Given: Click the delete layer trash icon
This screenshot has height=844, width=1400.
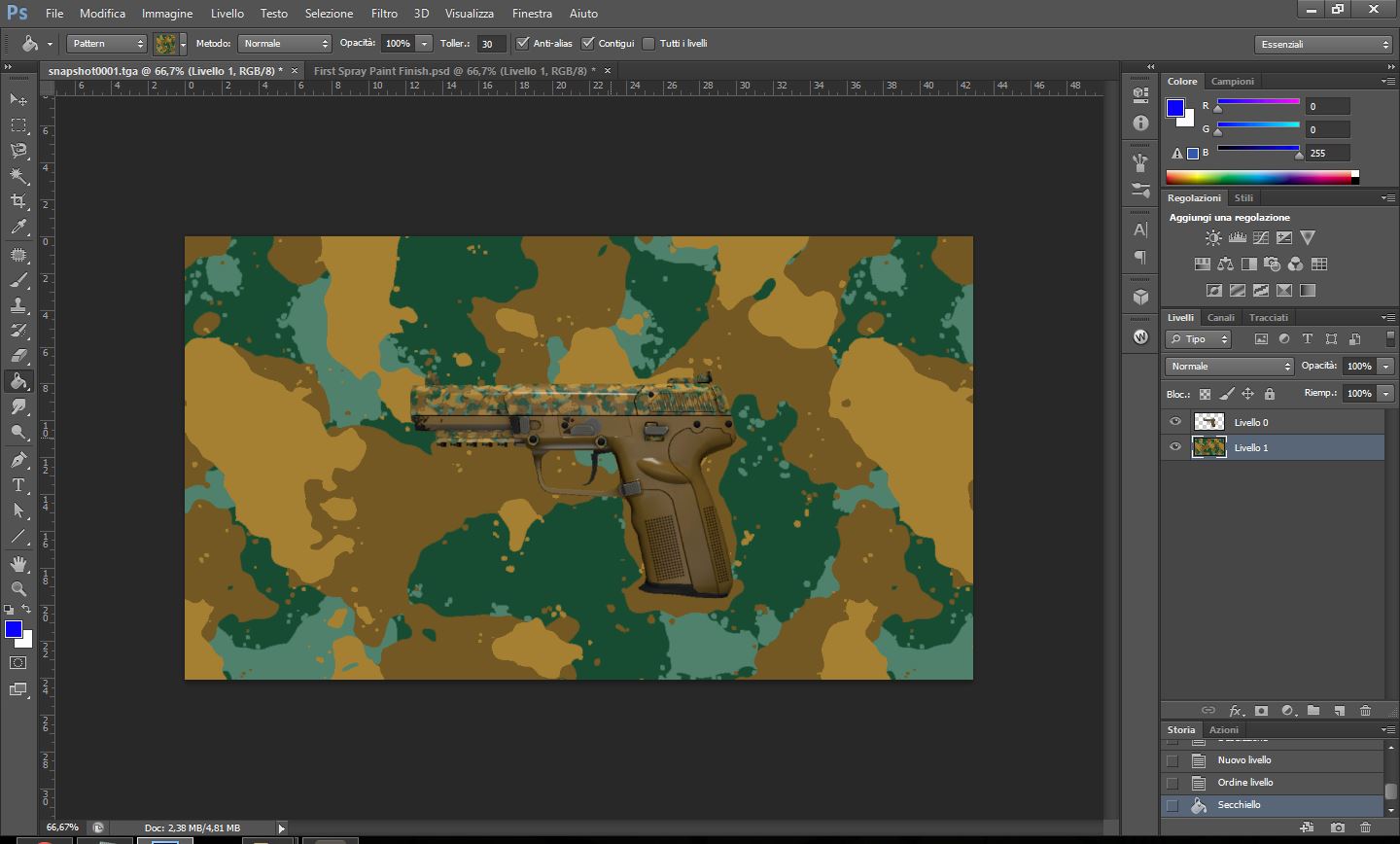Looking at the screenshot, I should tap(1365, 711).
